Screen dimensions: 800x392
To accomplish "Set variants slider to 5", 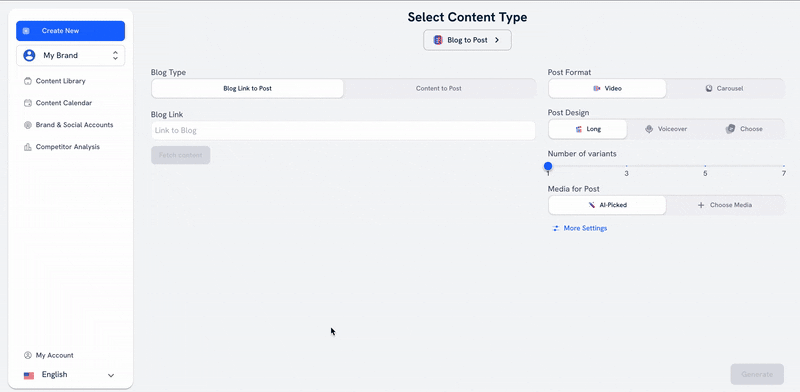I will (x=705, y=166).
